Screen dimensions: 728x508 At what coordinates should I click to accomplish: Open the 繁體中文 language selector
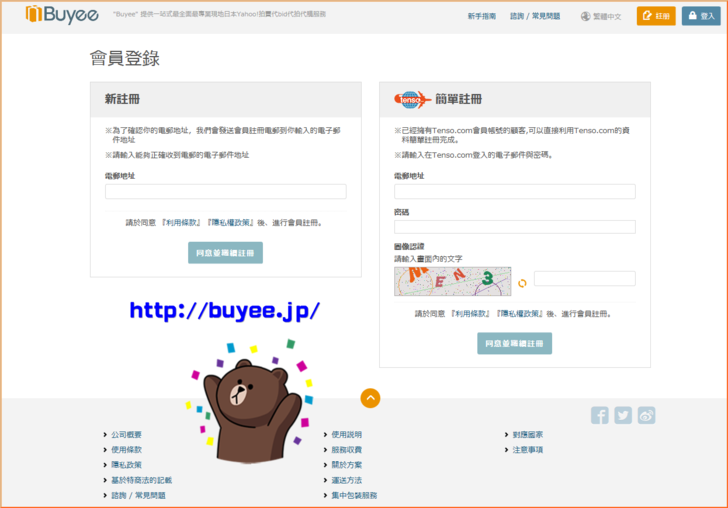pyautogui.click(x=607, y=16)
